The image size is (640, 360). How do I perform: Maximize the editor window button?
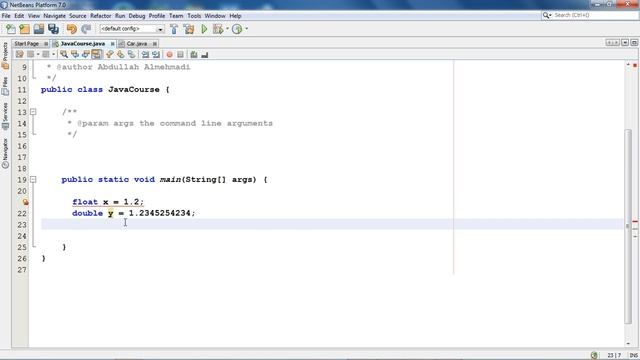[x=634, y=42]
